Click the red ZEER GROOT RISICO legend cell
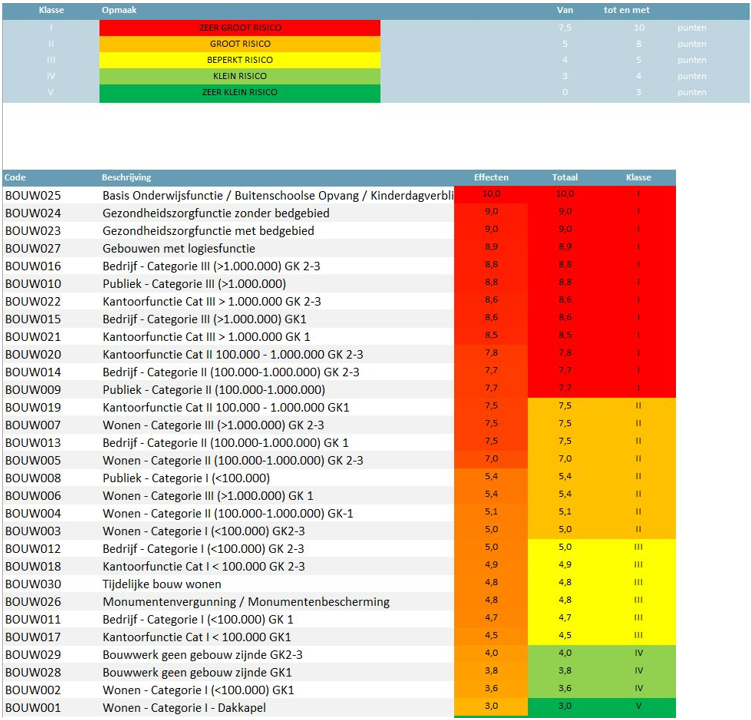The height and width of the screenshot is (720, 751). (x=240, y=28)
